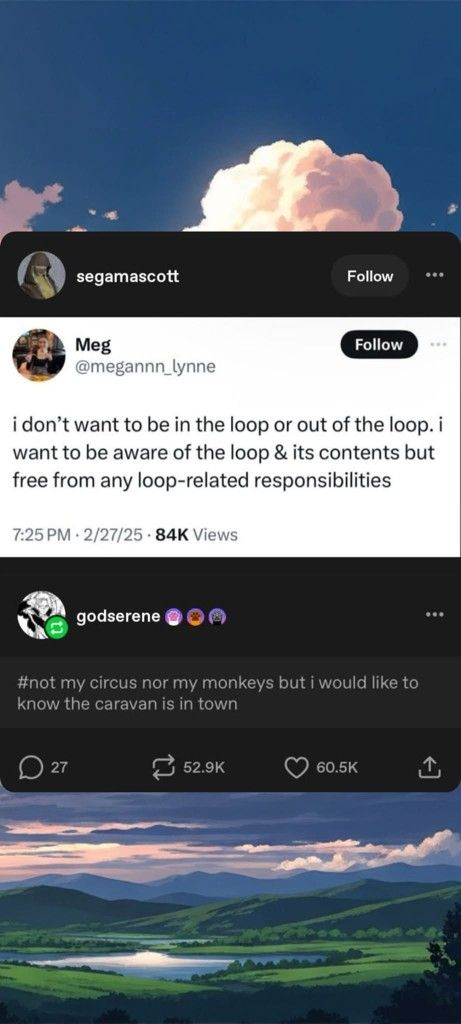
Task: Open the comments bubble icon
Action: click(29, 768)
